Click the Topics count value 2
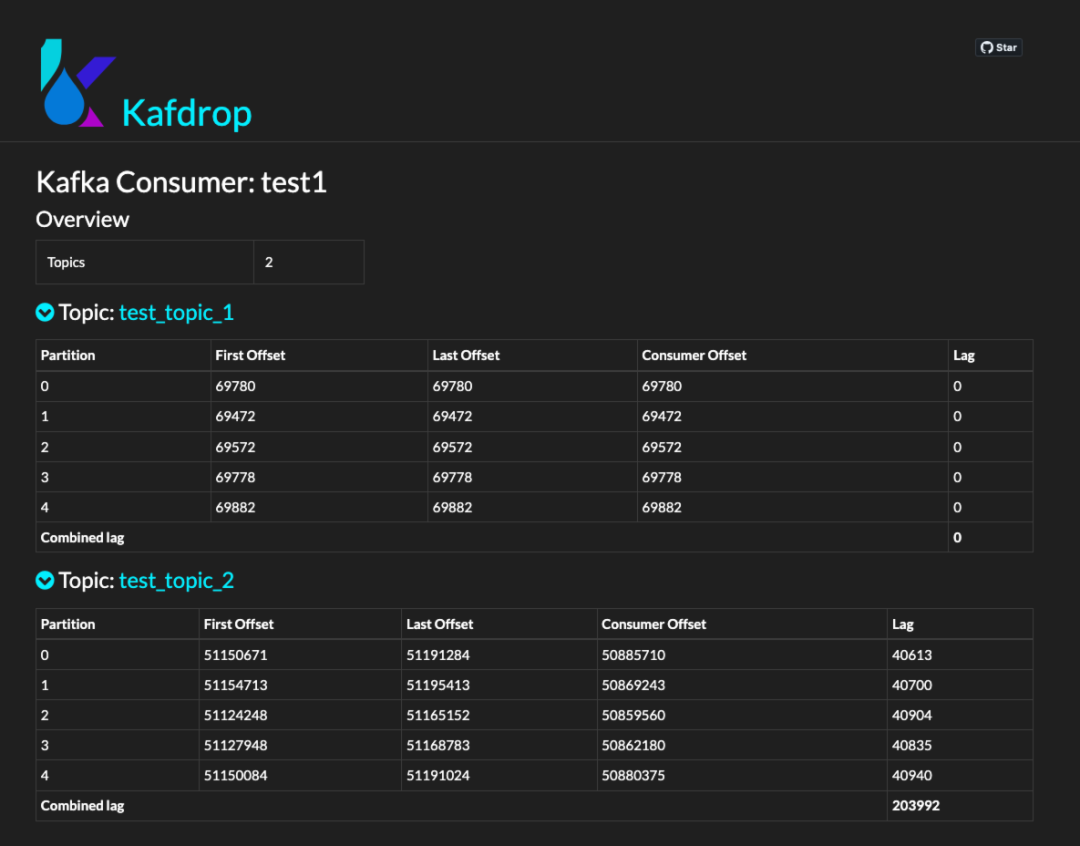 point(269,262)
